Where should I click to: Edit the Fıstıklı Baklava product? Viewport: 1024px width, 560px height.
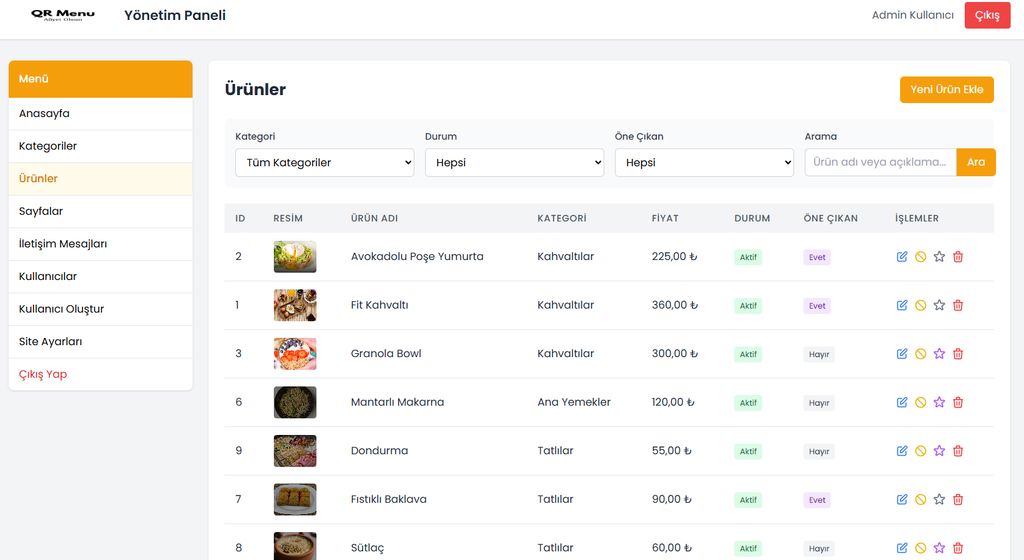point(902,499)
